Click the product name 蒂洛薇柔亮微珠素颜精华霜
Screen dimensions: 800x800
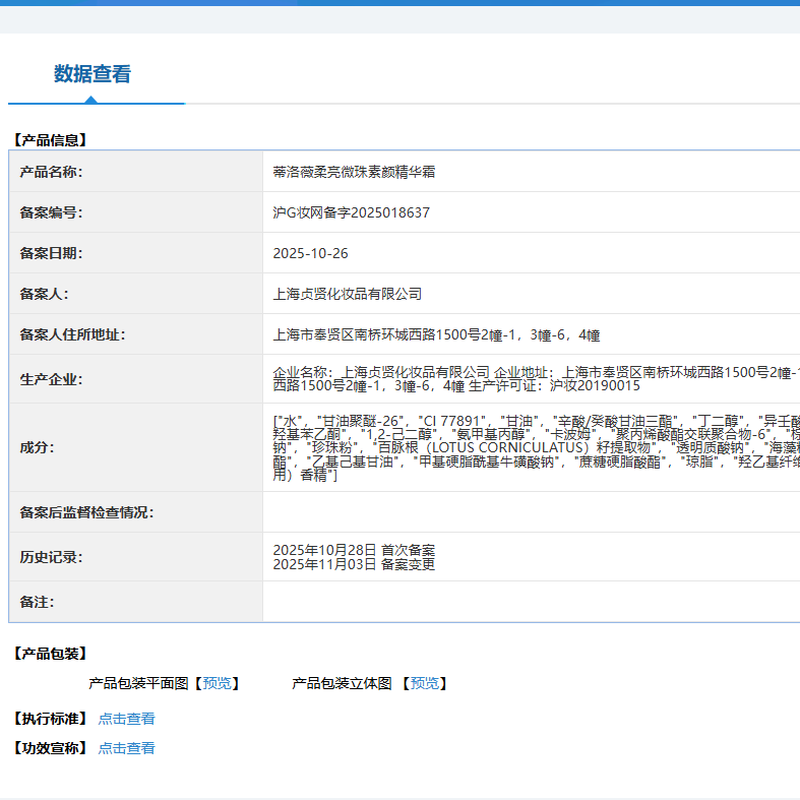tap(354, 172)
